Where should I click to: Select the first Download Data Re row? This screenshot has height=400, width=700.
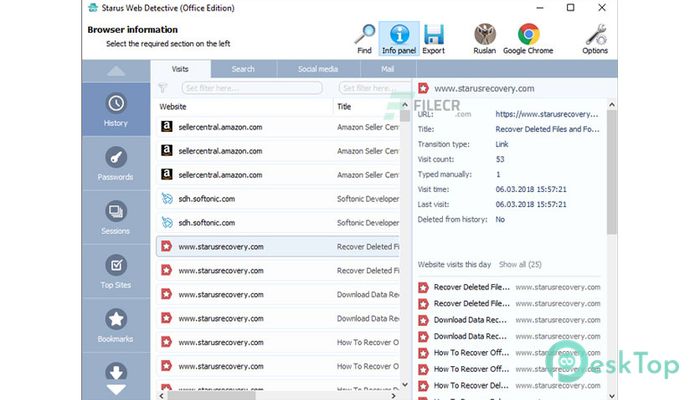(278, 295)
